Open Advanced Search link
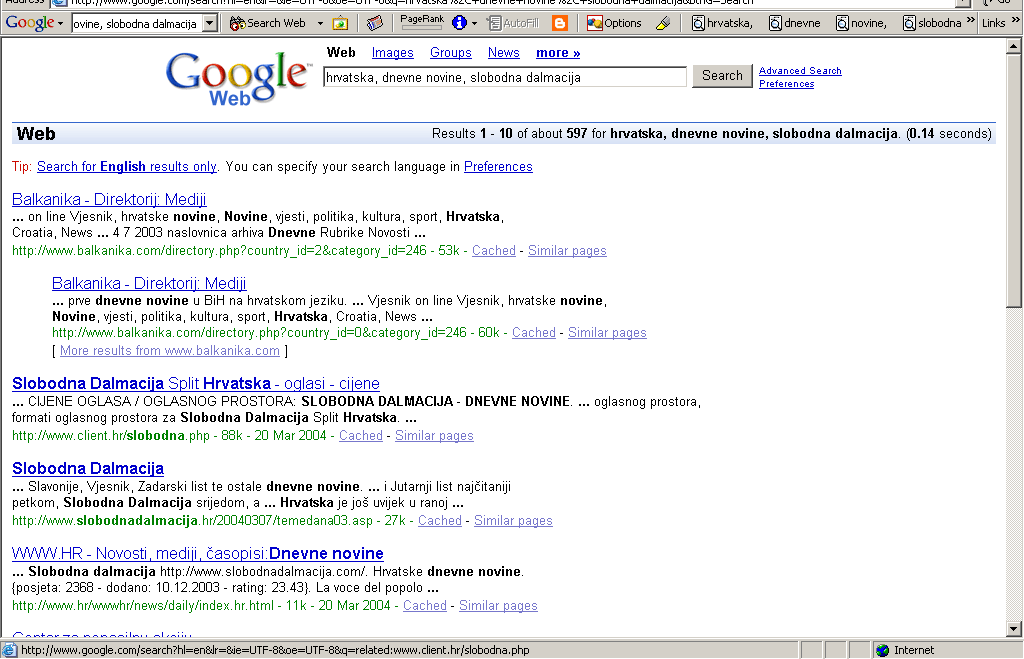The height and width of the screenshot is (659, 1024). 800,71
